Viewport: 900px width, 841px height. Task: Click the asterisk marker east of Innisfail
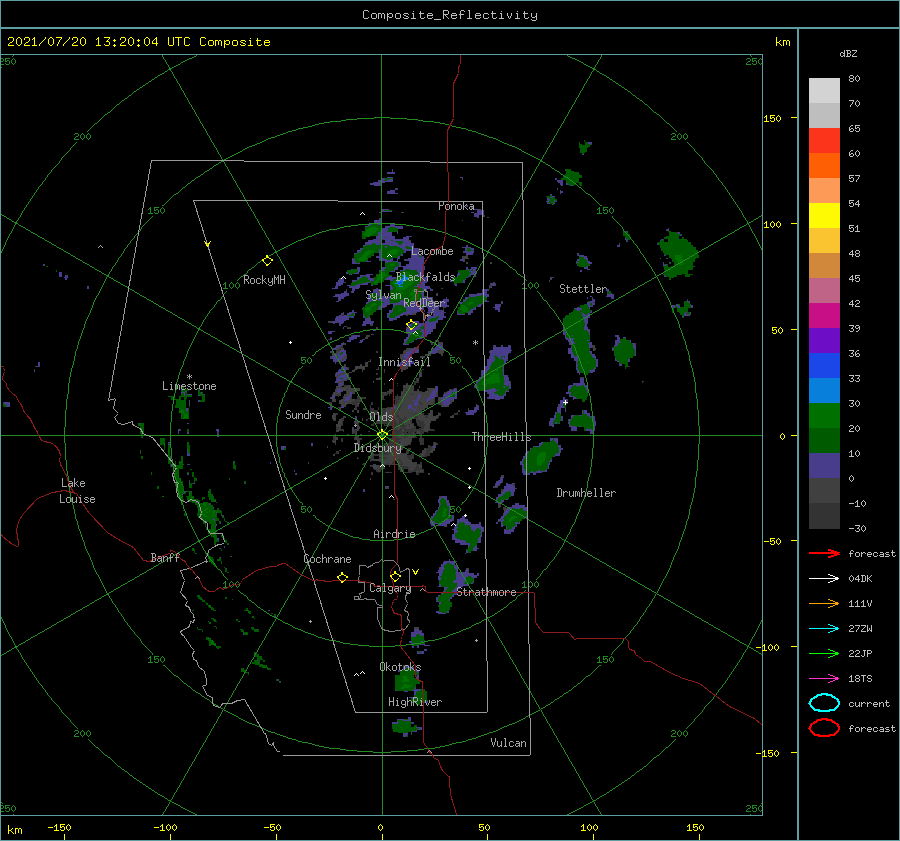[x=475, y=343]
